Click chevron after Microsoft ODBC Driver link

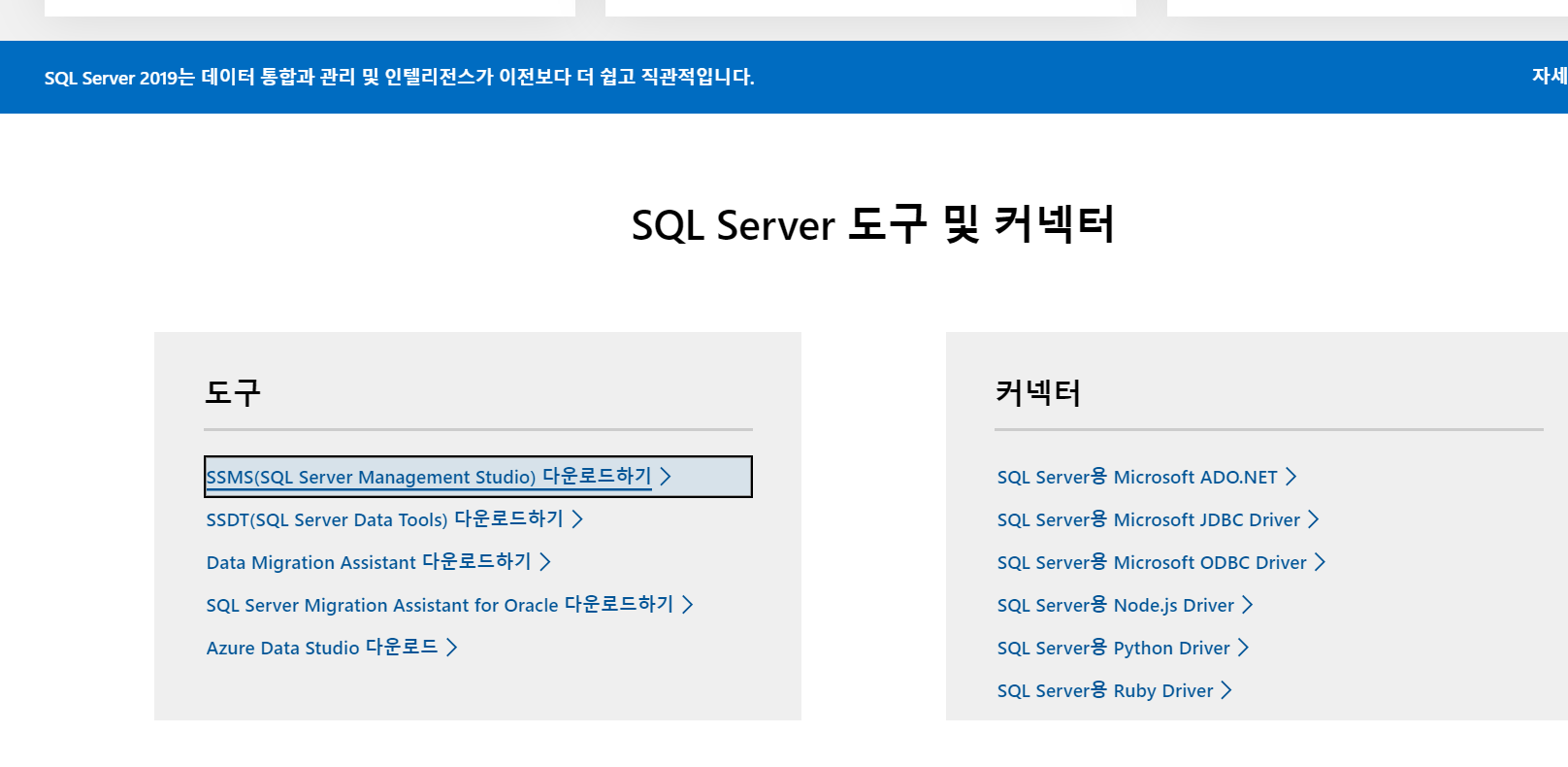click(x=1320, y=562)
